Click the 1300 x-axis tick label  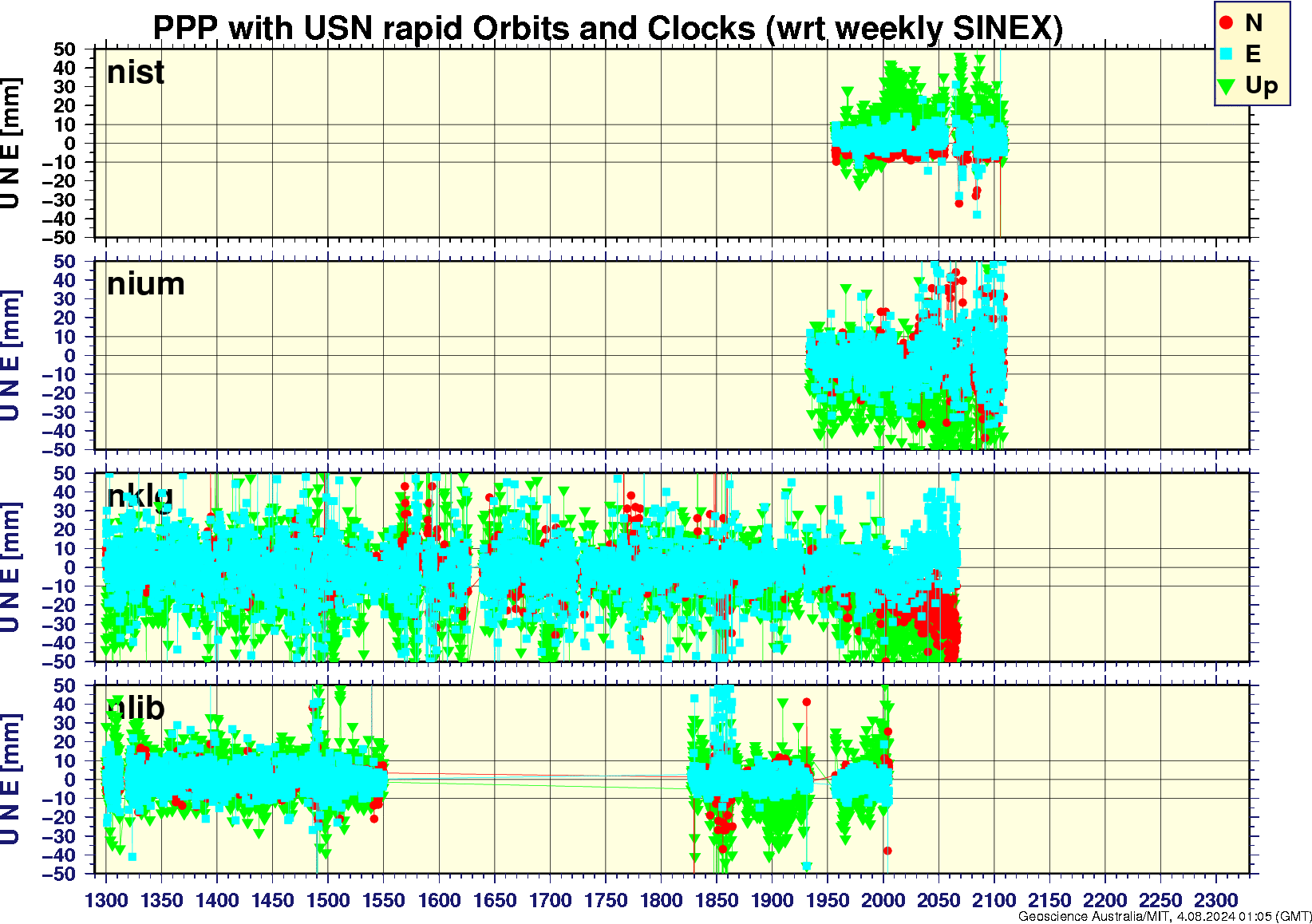[x=106, y=900]
